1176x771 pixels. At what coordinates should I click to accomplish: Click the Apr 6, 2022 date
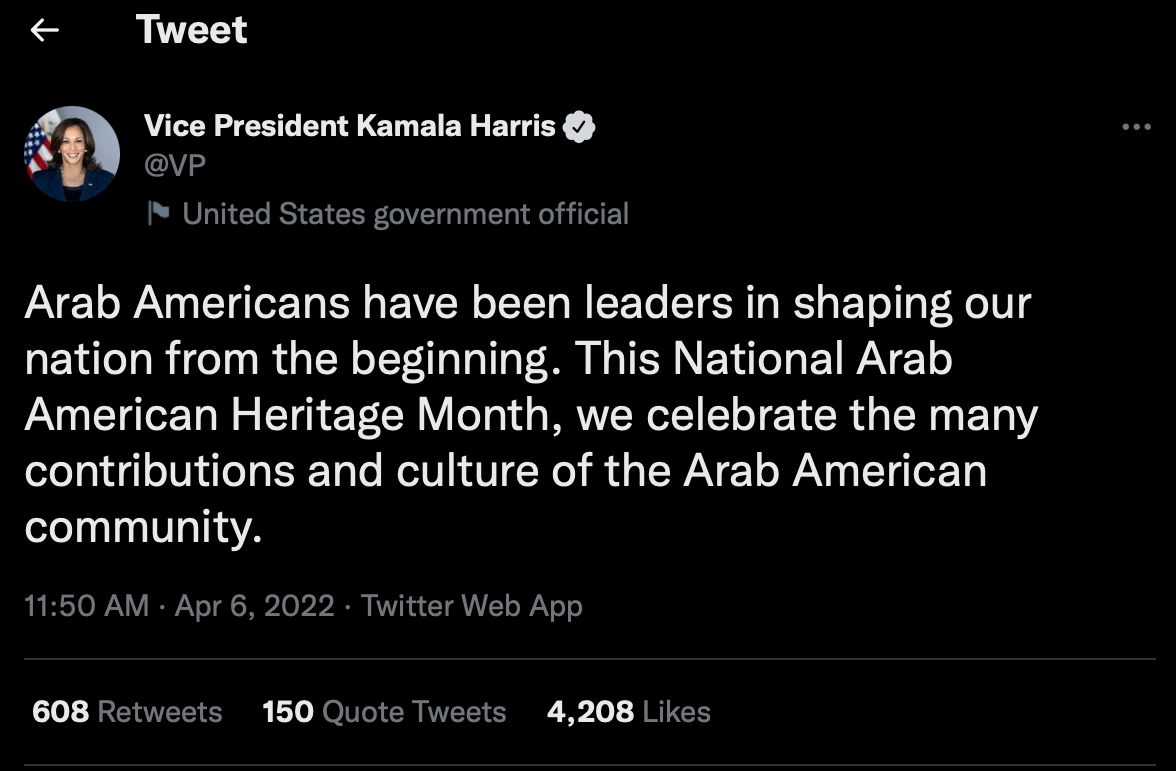point(254,606)
